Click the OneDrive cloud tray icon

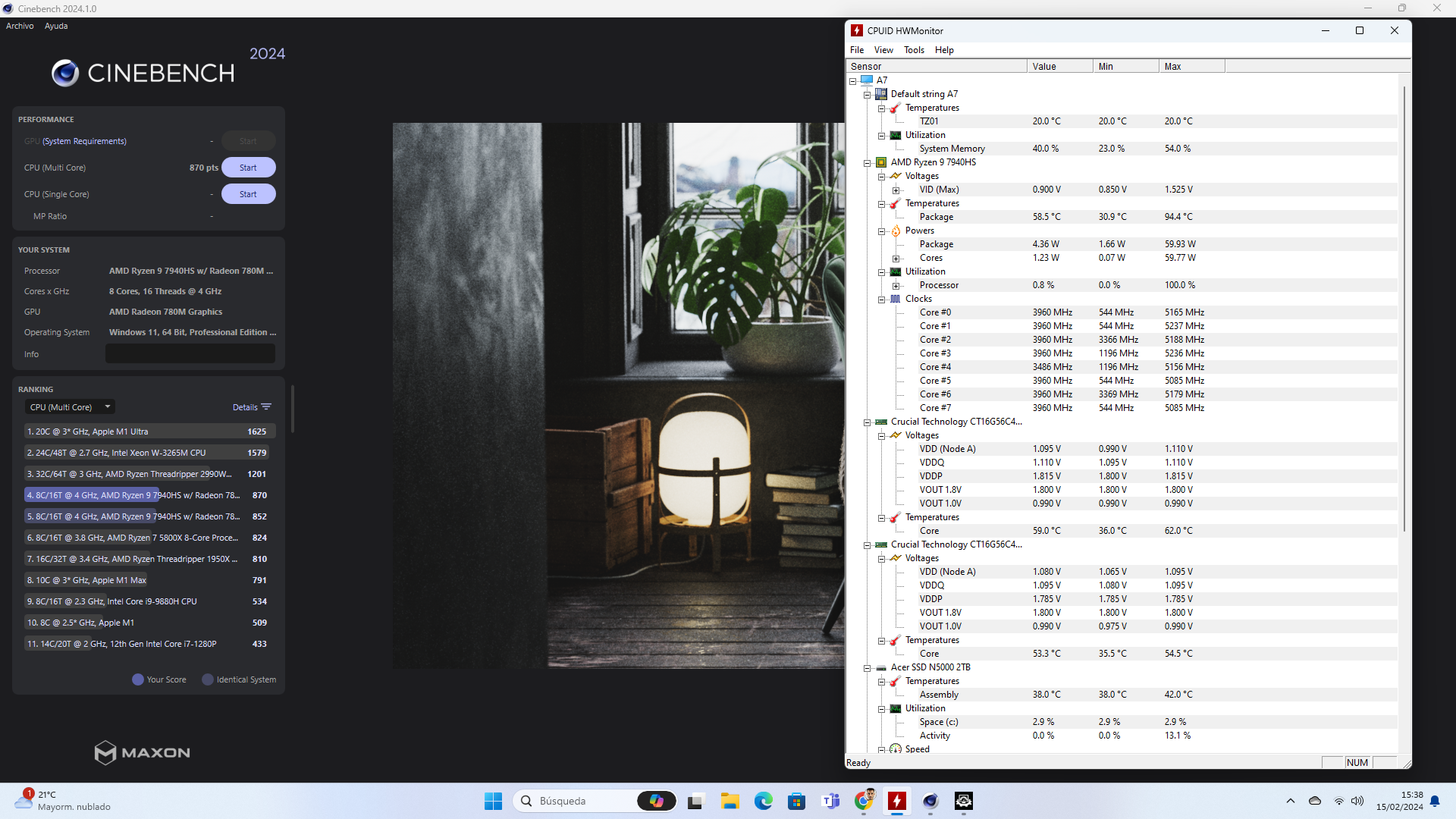pos(1315,801)
